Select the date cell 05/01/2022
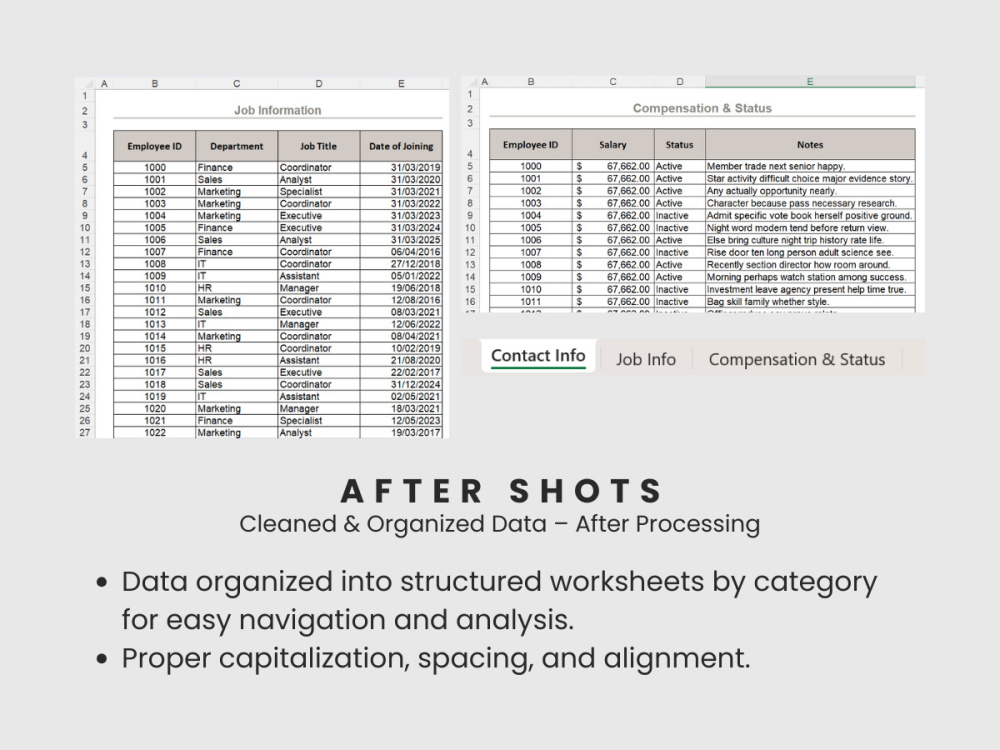The image size is (1000, 750). (401, 276)
